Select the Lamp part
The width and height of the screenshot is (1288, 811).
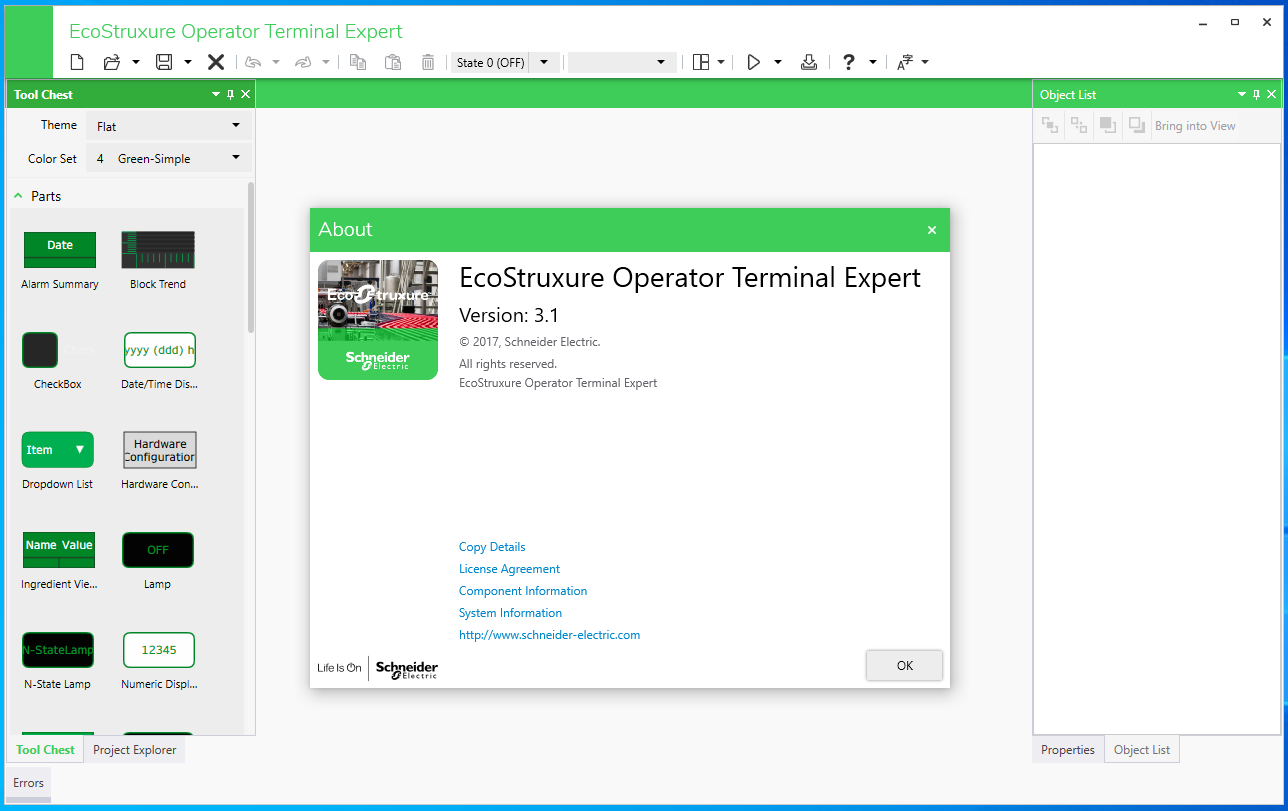coord(158,560)
